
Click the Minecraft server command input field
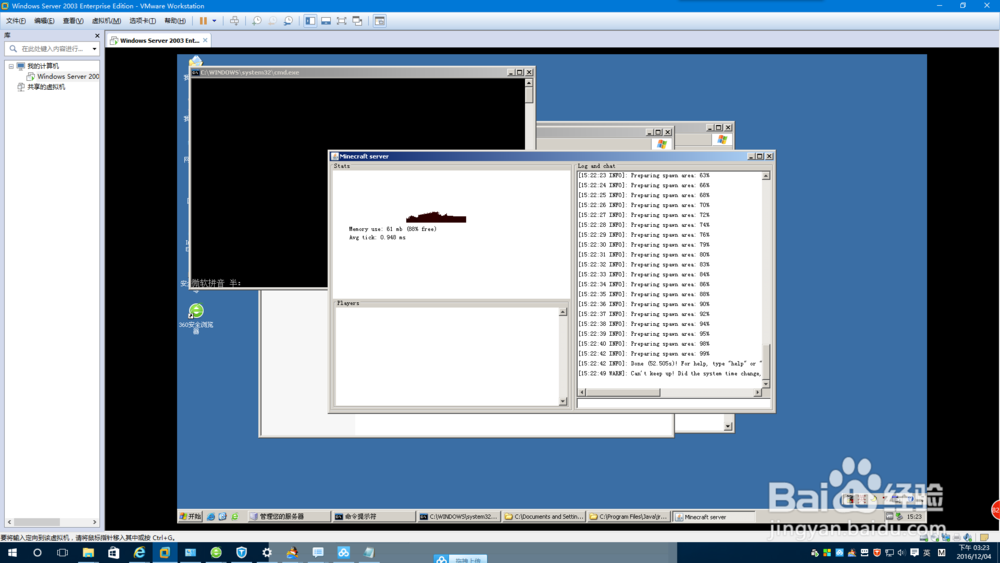click(673, 403)
